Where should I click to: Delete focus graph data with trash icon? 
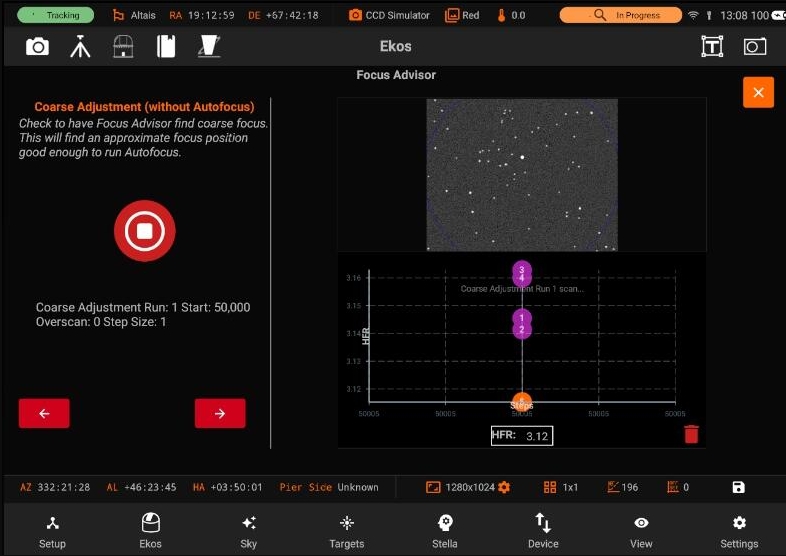[x=691, y=434]
